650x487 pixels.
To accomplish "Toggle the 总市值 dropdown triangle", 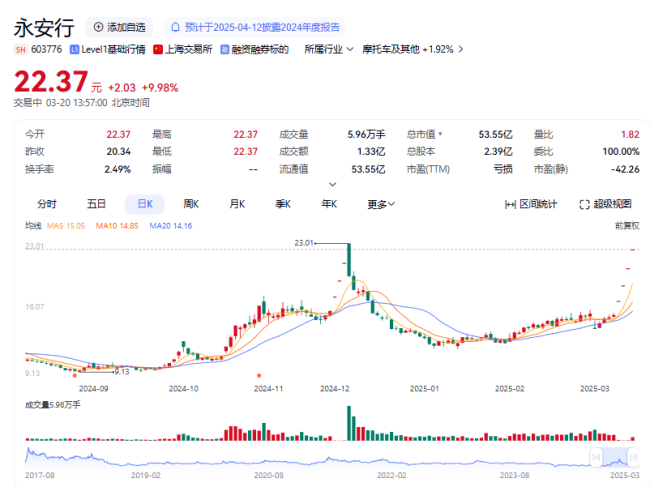I will [x=440, y=134].
